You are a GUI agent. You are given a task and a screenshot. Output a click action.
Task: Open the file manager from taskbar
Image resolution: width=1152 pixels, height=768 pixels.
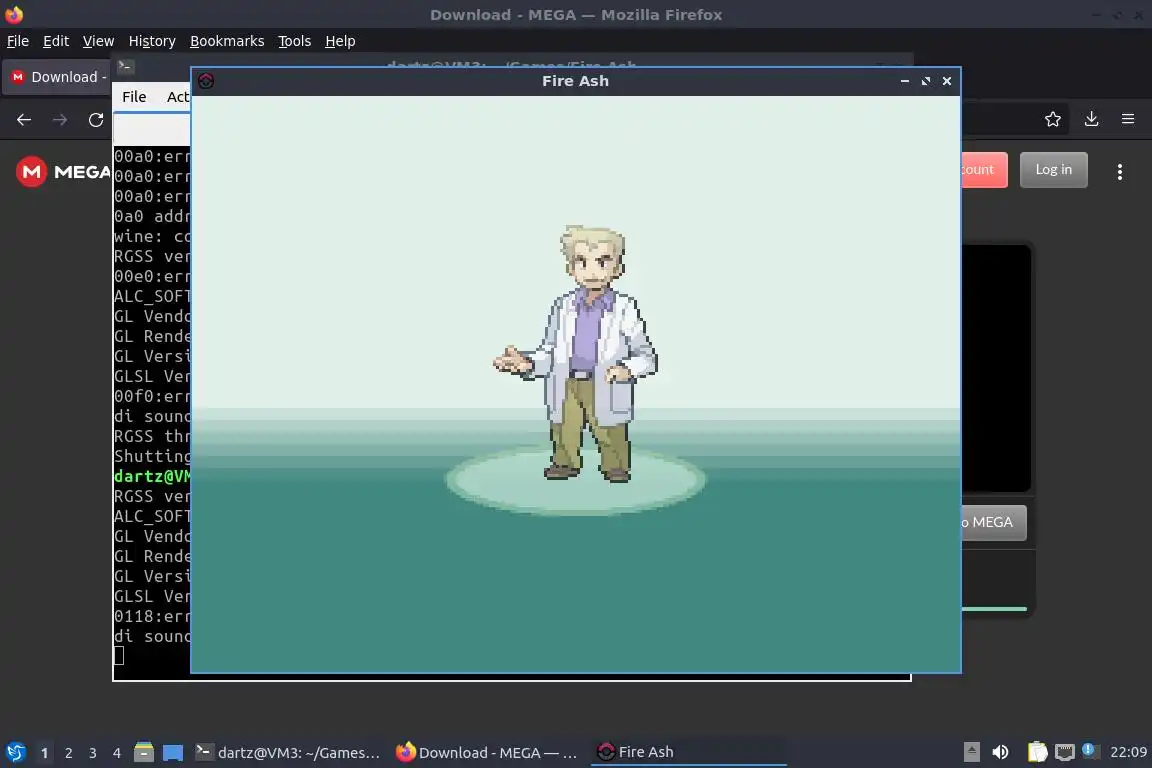[x=144, y=752]
